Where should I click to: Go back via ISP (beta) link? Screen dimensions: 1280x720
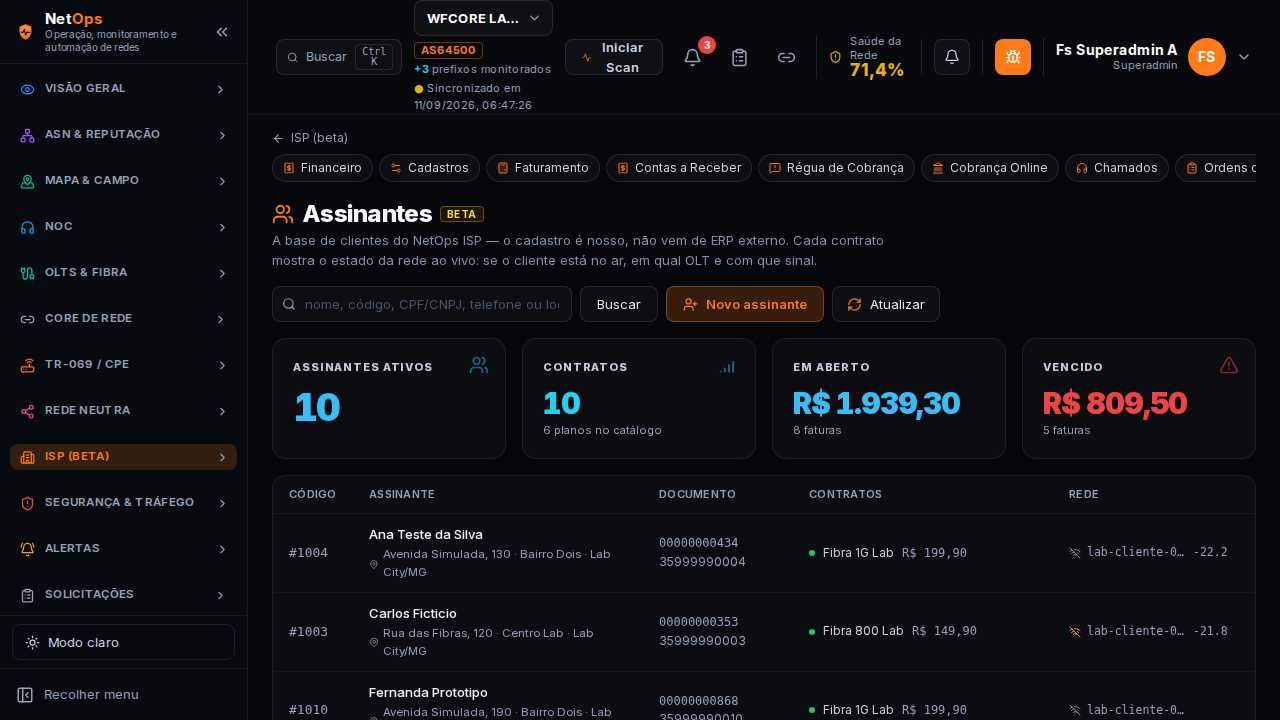coord(310,138)
